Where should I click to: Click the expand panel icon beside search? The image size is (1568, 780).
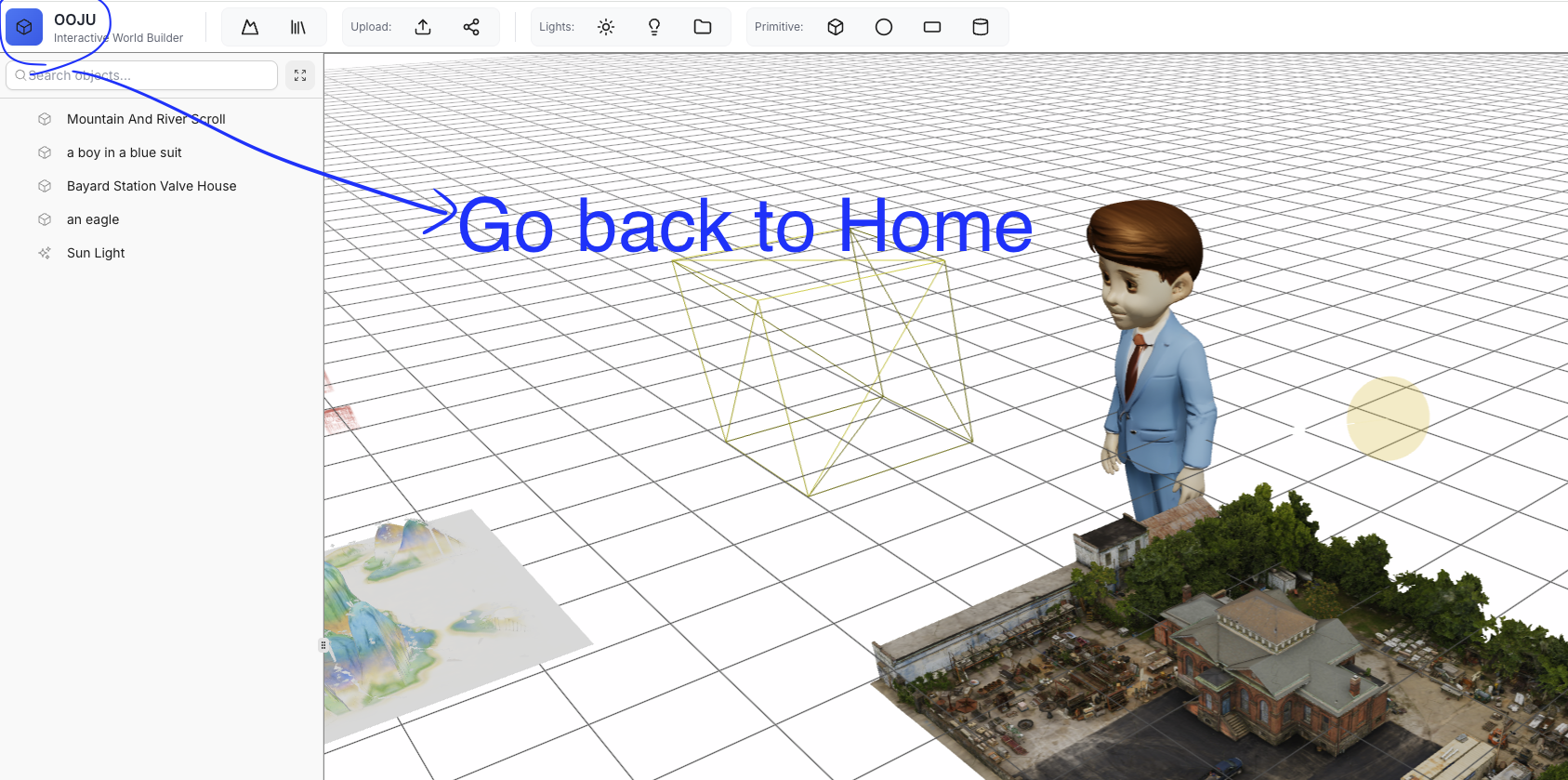pyautogui.click(x=300, y=75)
